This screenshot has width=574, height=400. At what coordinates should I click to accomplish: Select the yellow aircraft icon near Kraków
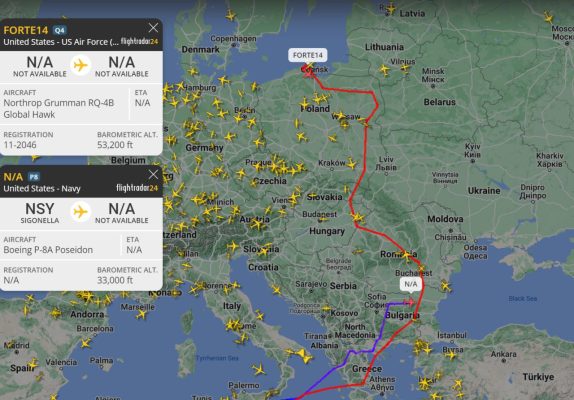point(351,164)
